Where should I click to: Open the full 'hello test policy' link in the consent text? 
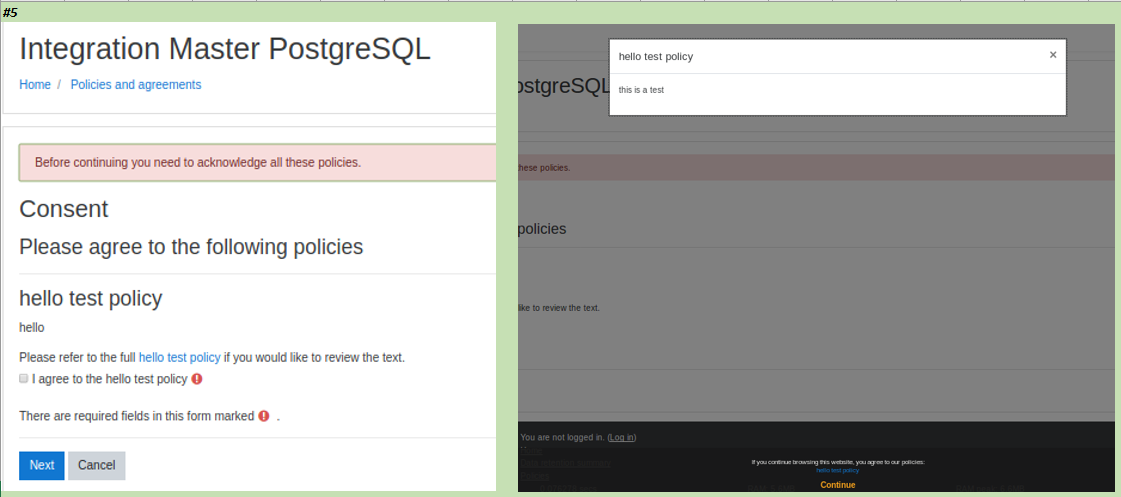179,357
